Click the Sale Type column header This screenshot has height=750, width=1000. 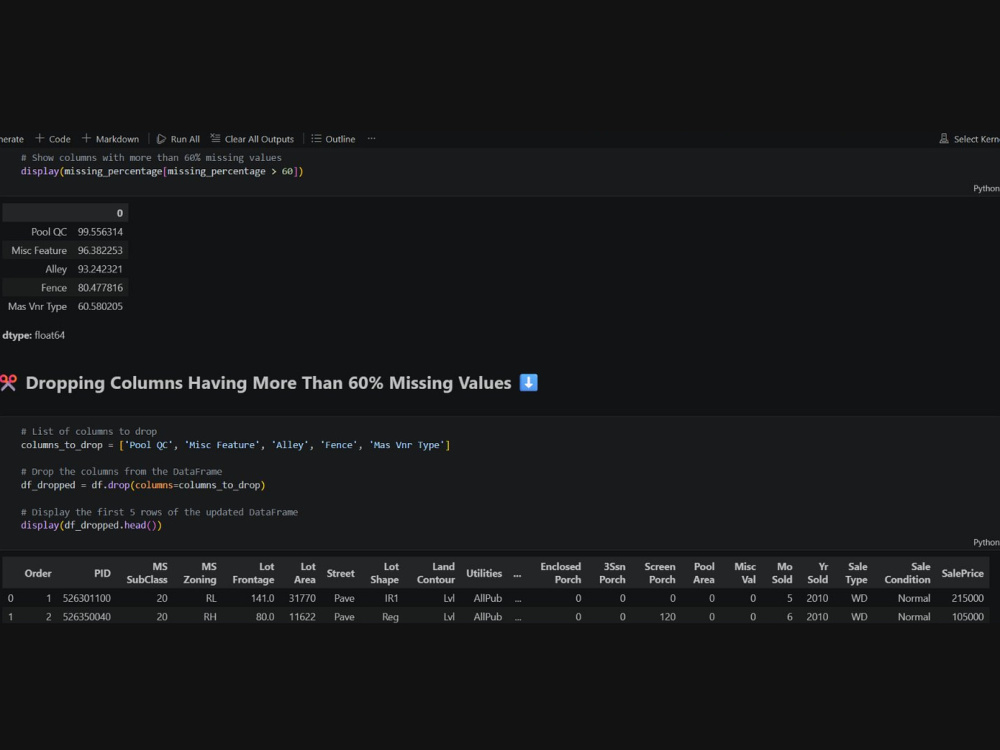click(857, 573)
